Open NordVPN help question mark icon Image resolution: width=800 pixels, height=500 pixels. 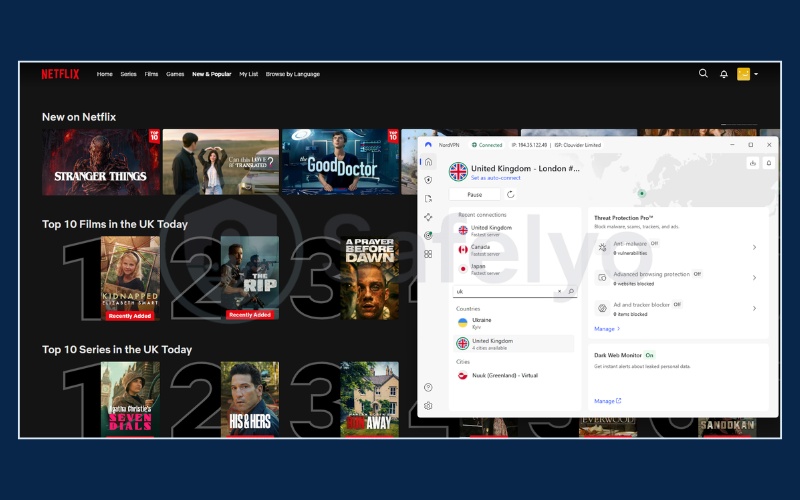[x=428, y=387]
